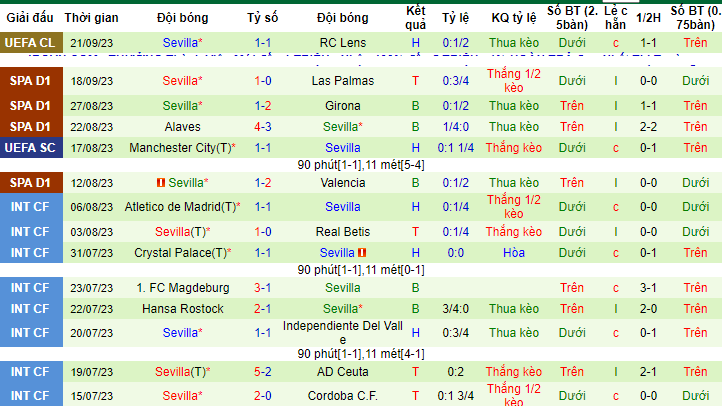Select the SPA D1 badge for Las Palmas match
This screenshot has width=722, height=406.
click(x=31, y=81)
